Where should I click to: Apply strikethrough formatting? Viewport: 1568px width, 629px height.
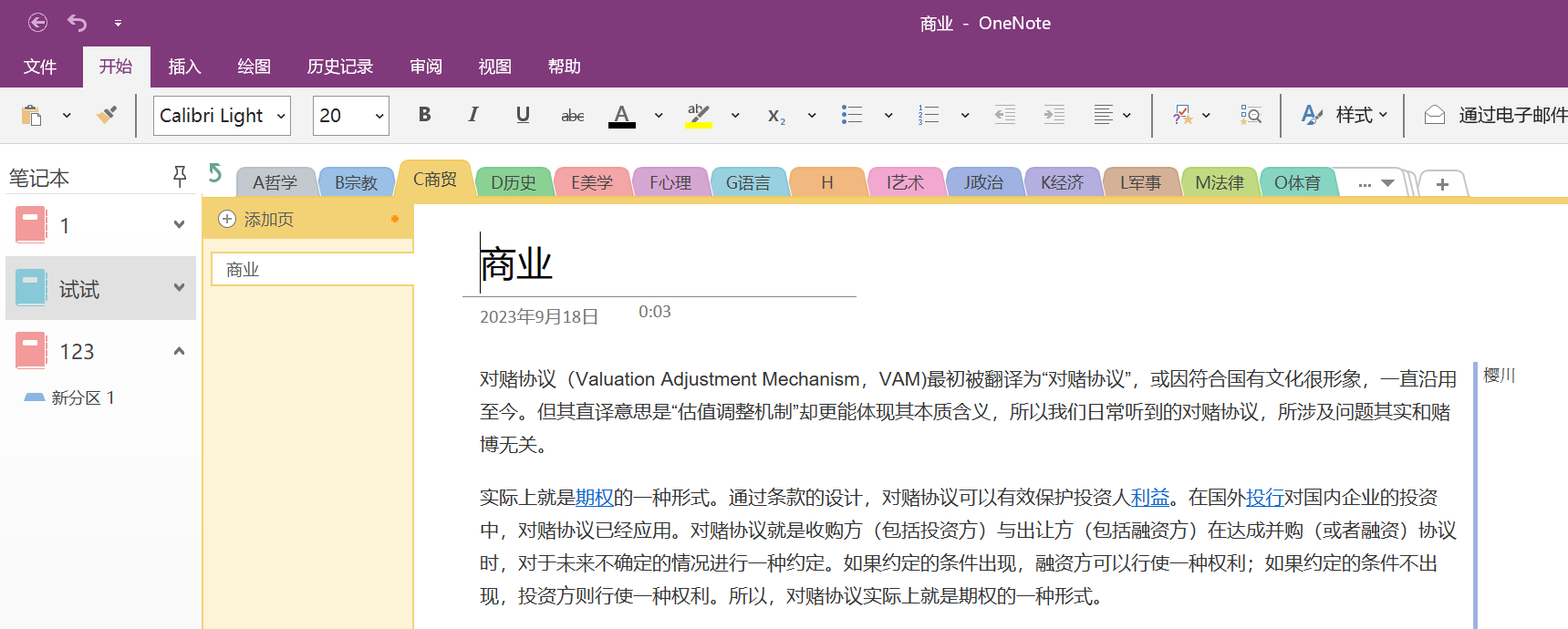click(x=572, y=116)
